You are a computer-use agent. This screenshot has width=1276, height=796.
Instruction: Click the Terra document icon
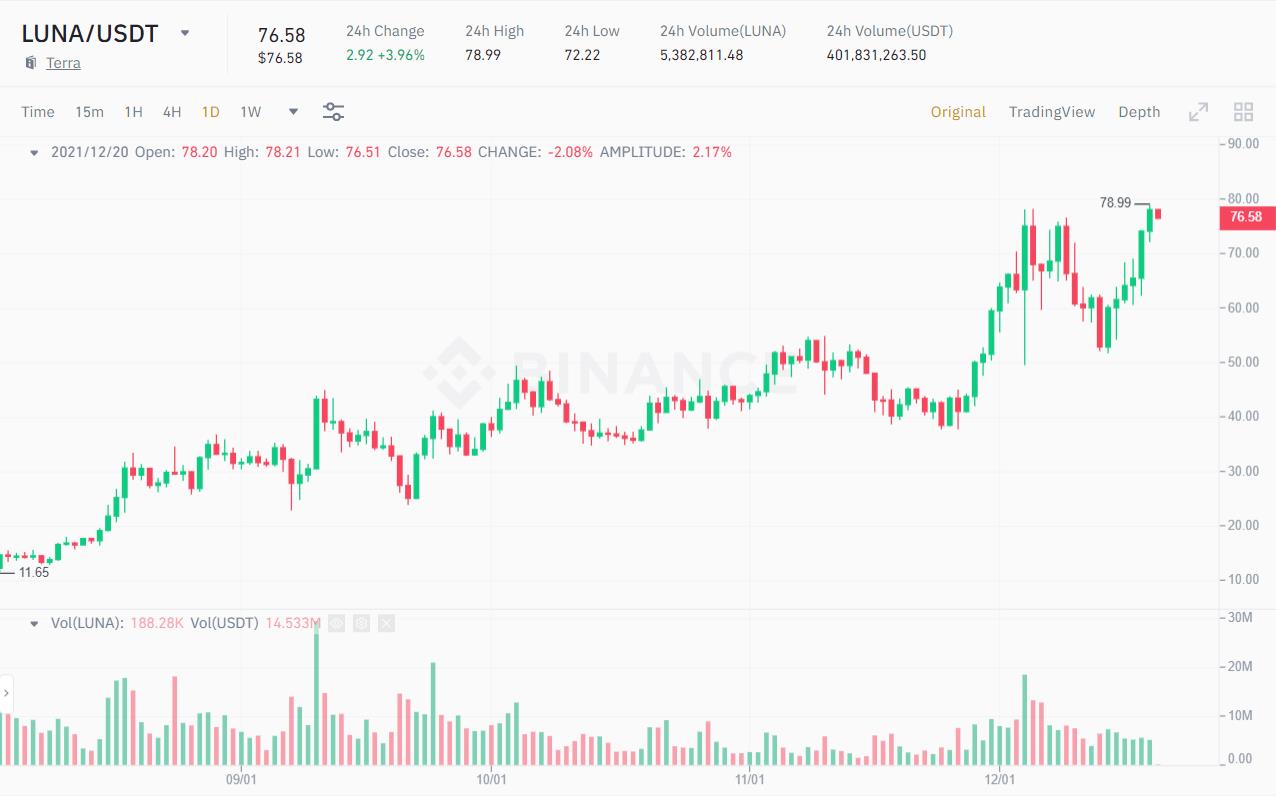click(x=31, y=63)
